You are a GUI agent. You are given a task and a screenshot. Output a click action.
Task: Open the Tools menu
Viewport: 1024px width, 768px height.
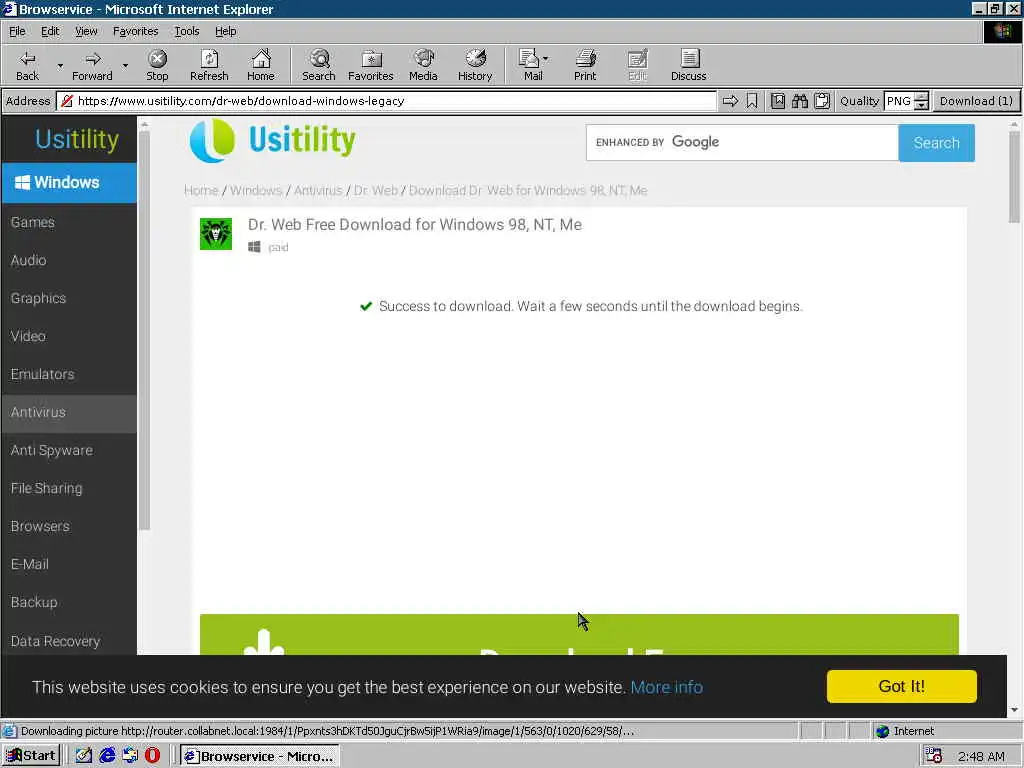click(186, 31)
